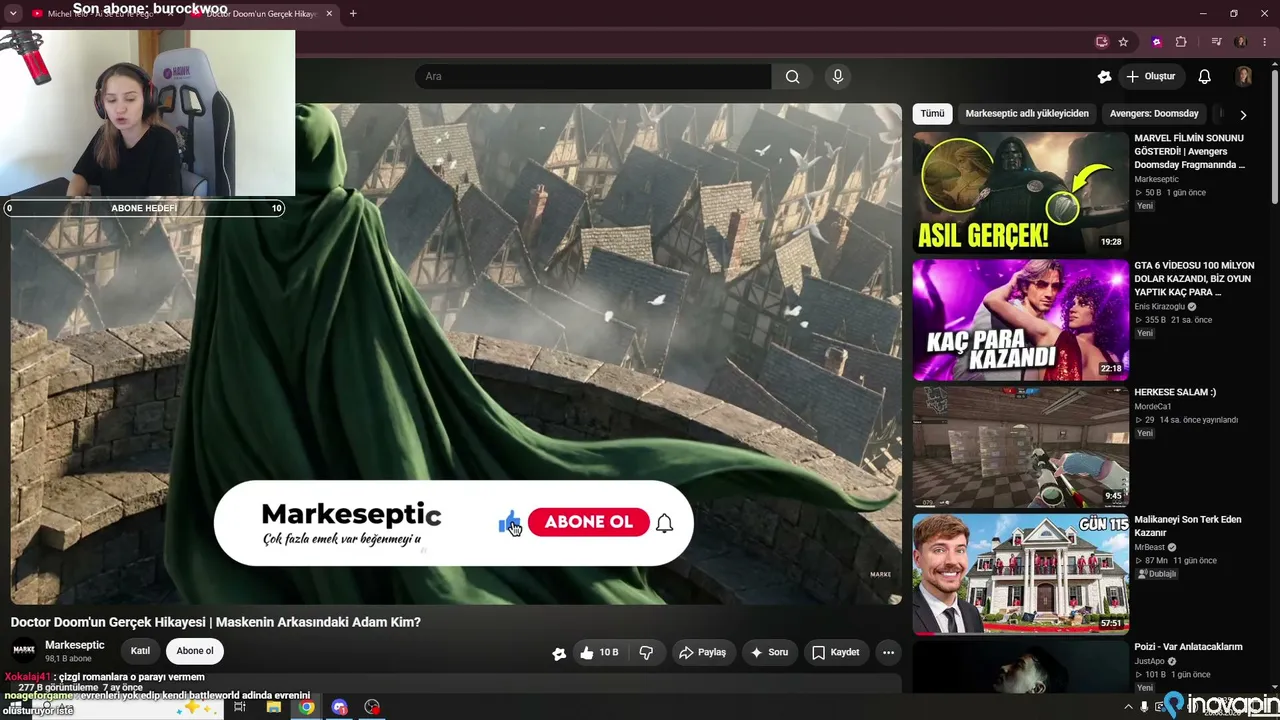The width and height of the screenshot is (1280, 720).
Task: Open the HERKESE SALAM video thumbnail
Action: [1020, 447]
